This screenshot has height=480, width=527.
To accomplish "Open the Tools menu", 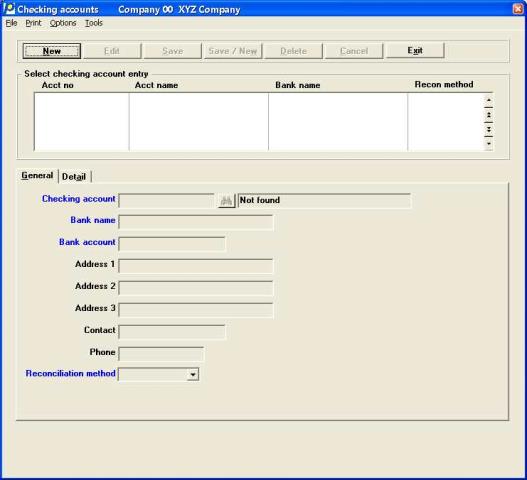I will click(93, 23).
